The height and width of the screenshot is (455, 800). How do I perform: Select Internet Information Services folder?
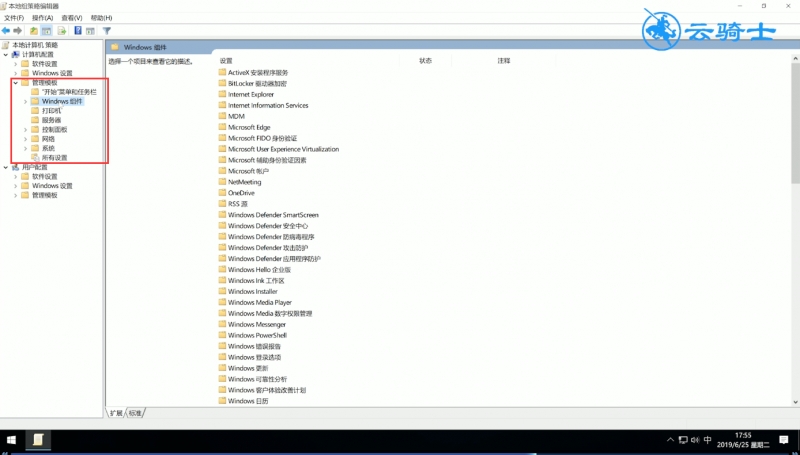coord(268,105)
